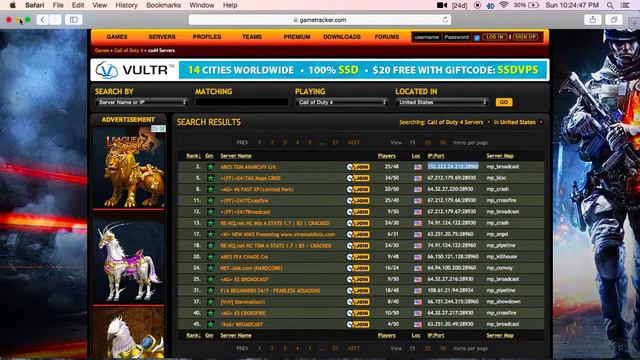Click in the Matching search field
640x360 pixels.
tap(242, 102)
